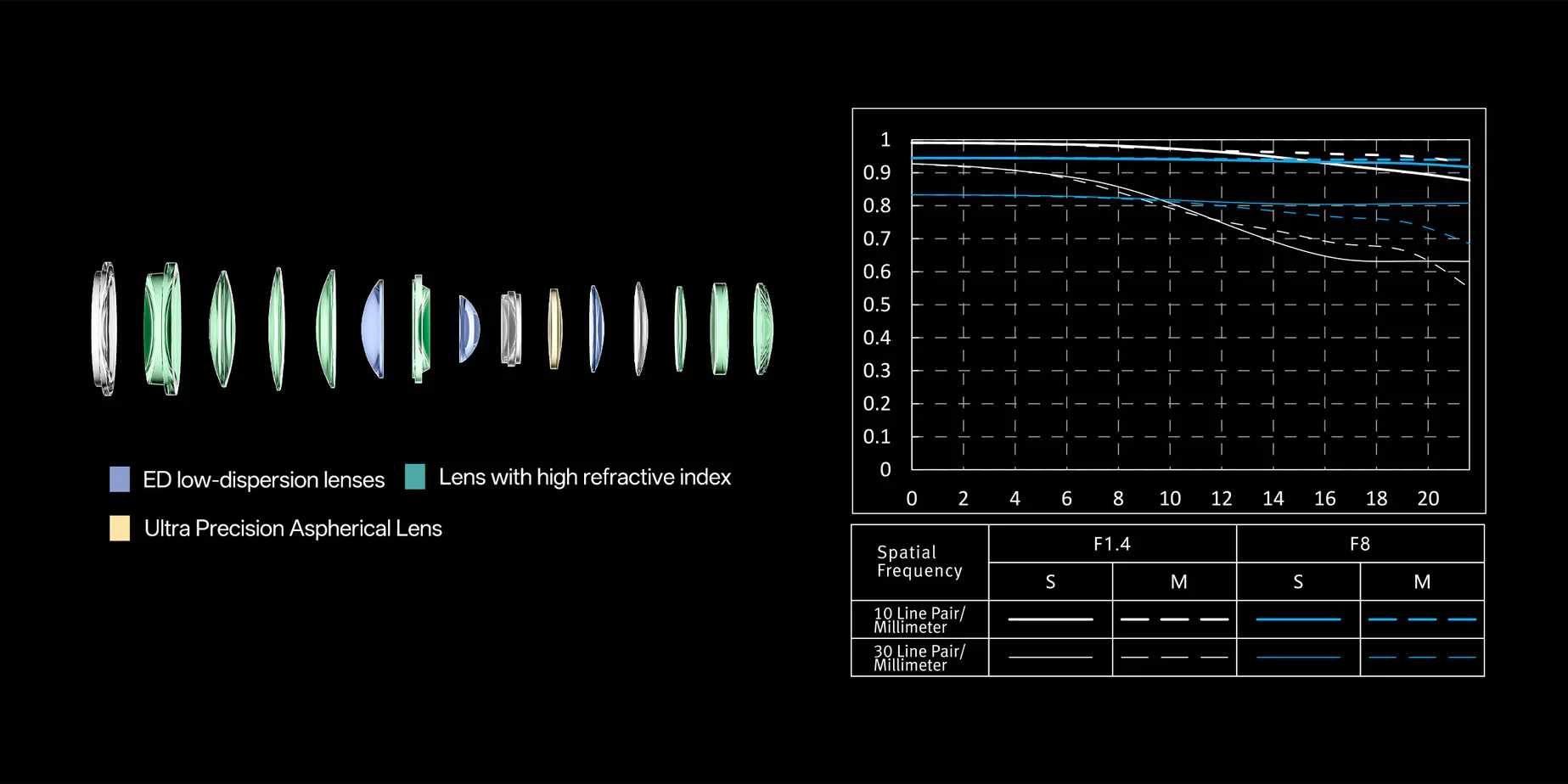This screenshot has height=784, width=1568.
Task: Click the '30 Line Pair/Millimeter' row label
Action: pos(919,658)
